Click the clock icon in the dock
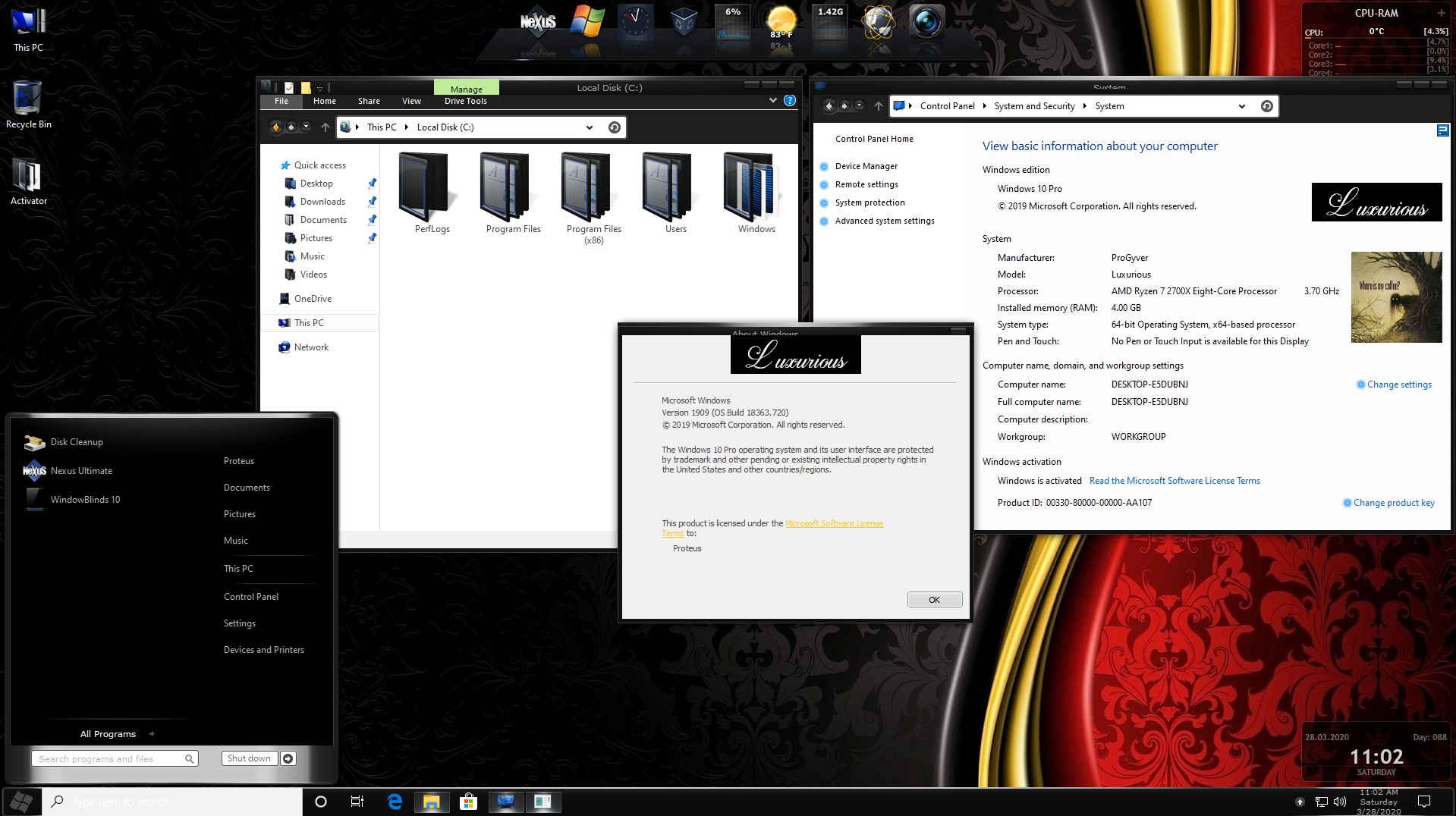 click(635, 21)
